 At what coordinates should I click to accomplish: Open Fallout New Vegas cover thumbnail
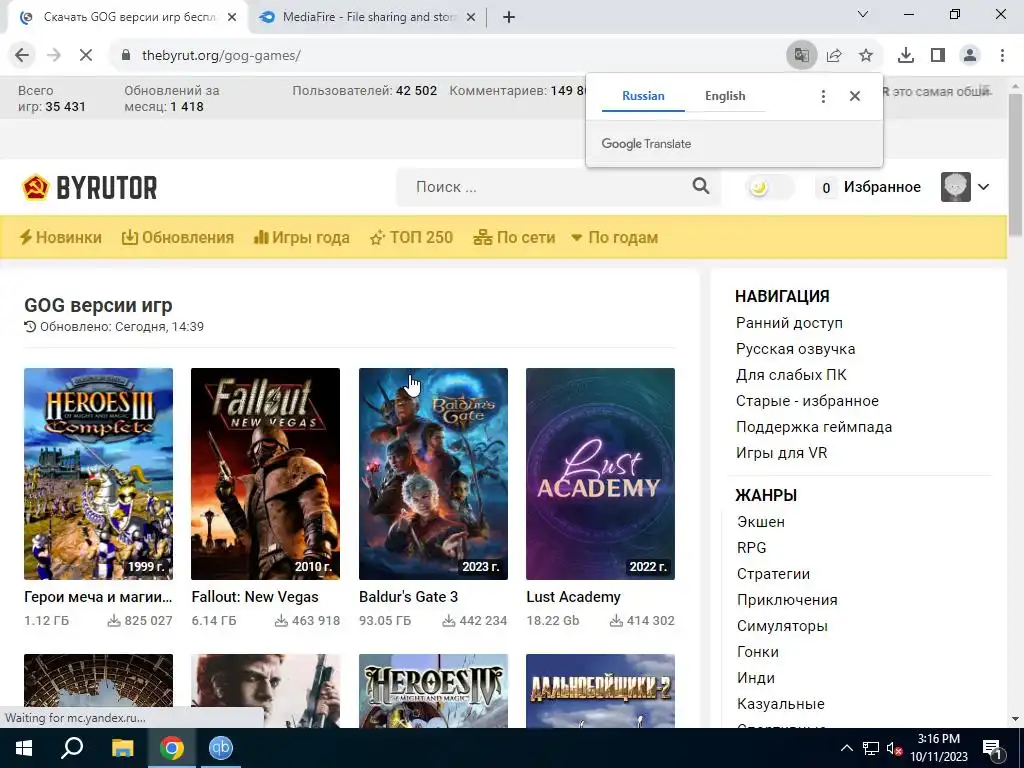[x=265, y=473]
